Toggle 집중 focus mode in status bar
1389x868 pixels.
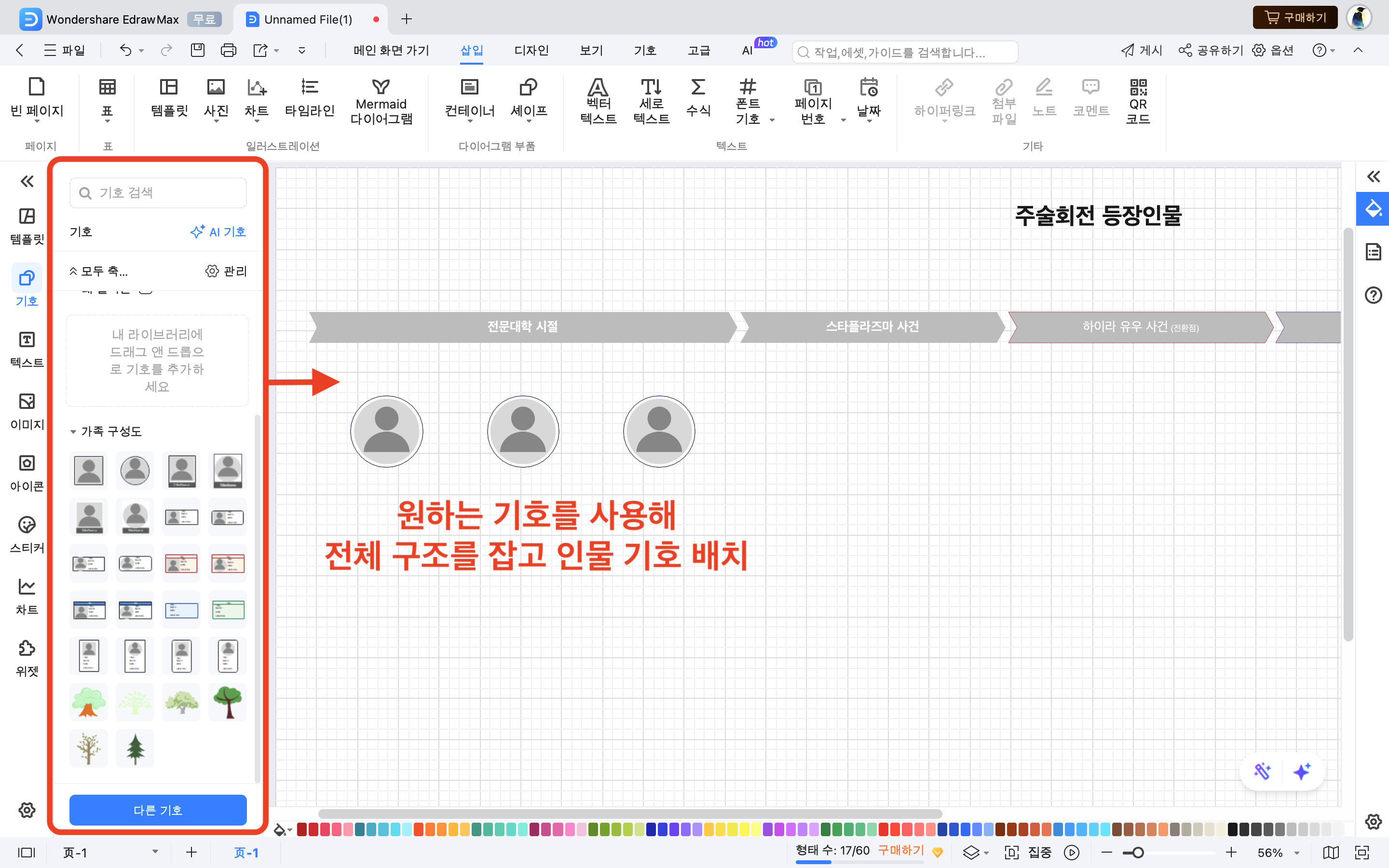pos(1039,852)
